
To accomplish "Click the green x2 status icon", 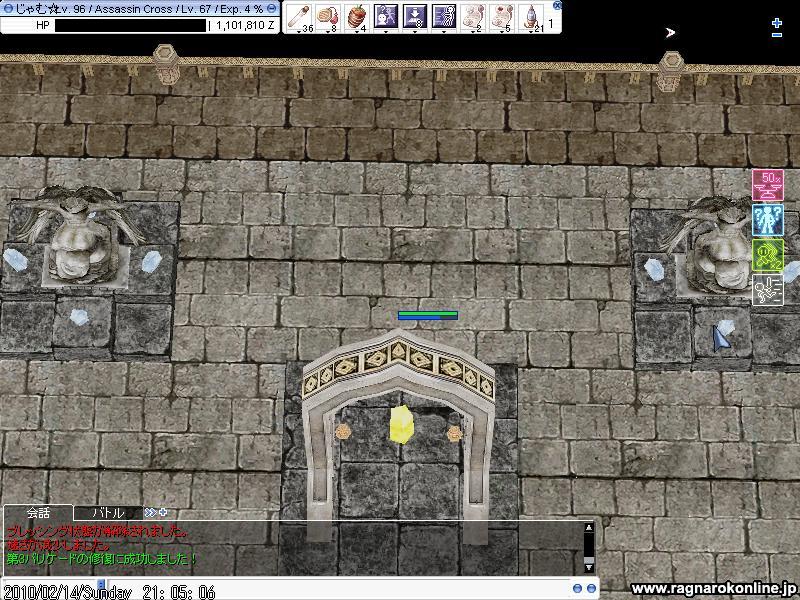I will pyautogui.click(x=768, y=255).
